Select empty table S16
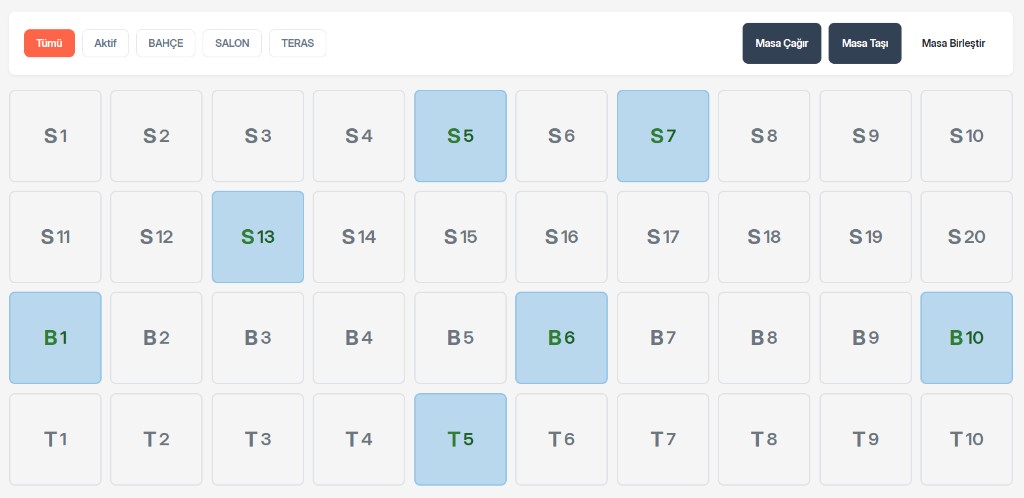The height and width of the screenshot is (498, 1024). click(x=561, y=237)
